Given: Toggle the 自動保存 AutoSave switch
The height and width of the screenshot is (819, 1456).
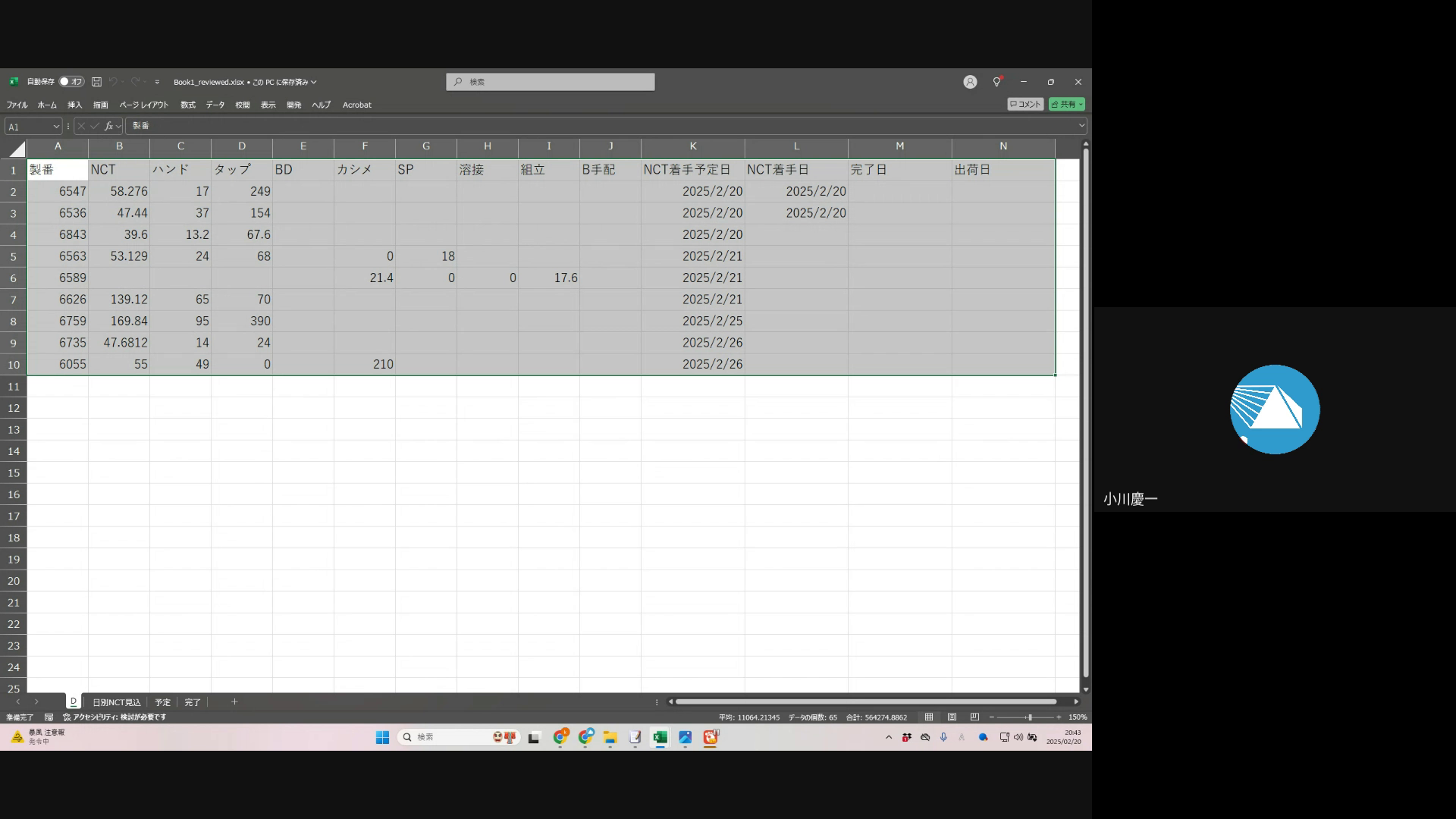Looking at the screenshot, I should coord(71,82).
